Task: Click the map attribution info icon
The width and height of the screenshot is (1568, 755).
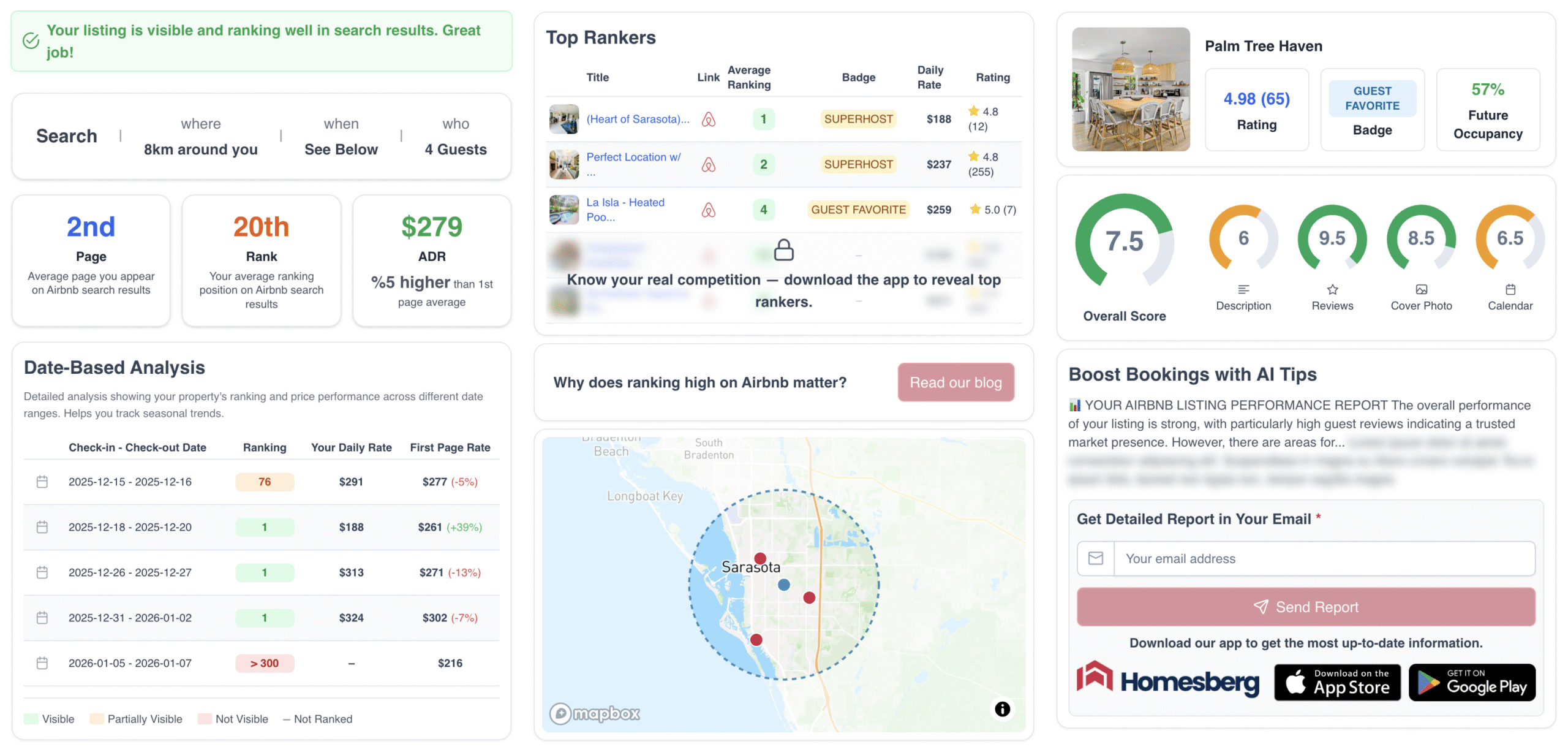Action: coord(1002,709)
